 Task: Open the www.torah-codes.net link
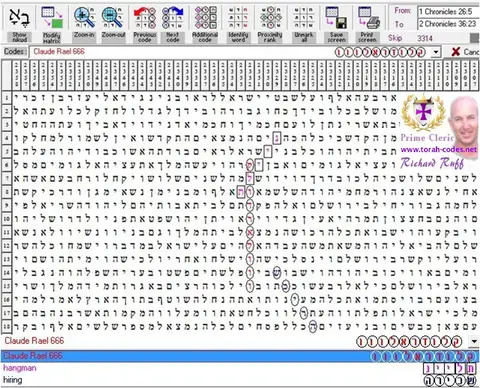coord(439,149)
